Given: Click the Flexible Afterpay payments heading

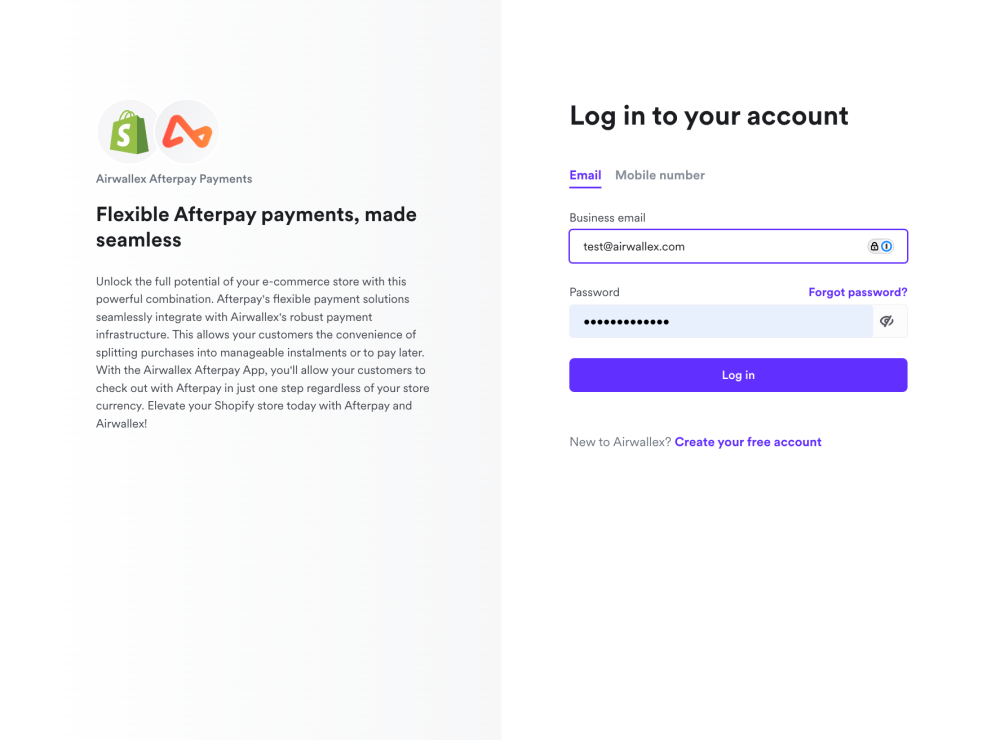Looking at the screenshot, I should 256,227.
